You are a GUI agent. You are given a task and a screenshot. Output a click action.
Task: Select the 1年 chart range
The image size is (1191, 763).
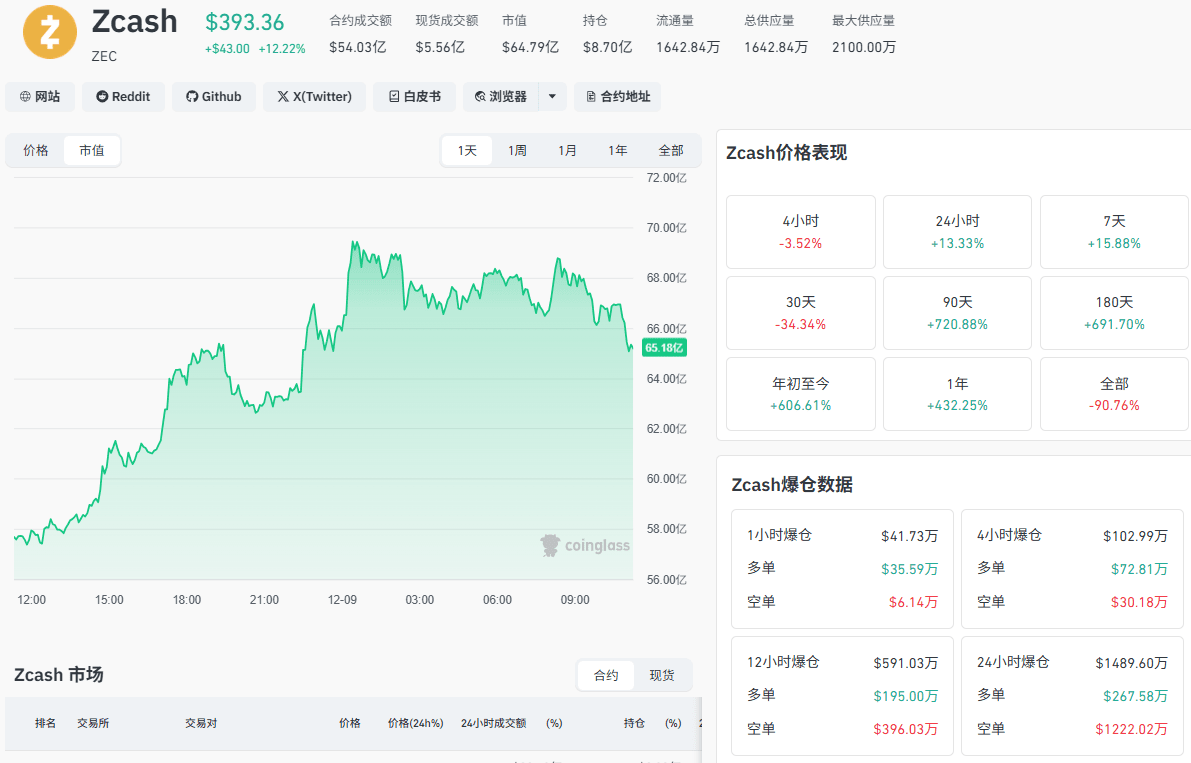coord(618,150)
